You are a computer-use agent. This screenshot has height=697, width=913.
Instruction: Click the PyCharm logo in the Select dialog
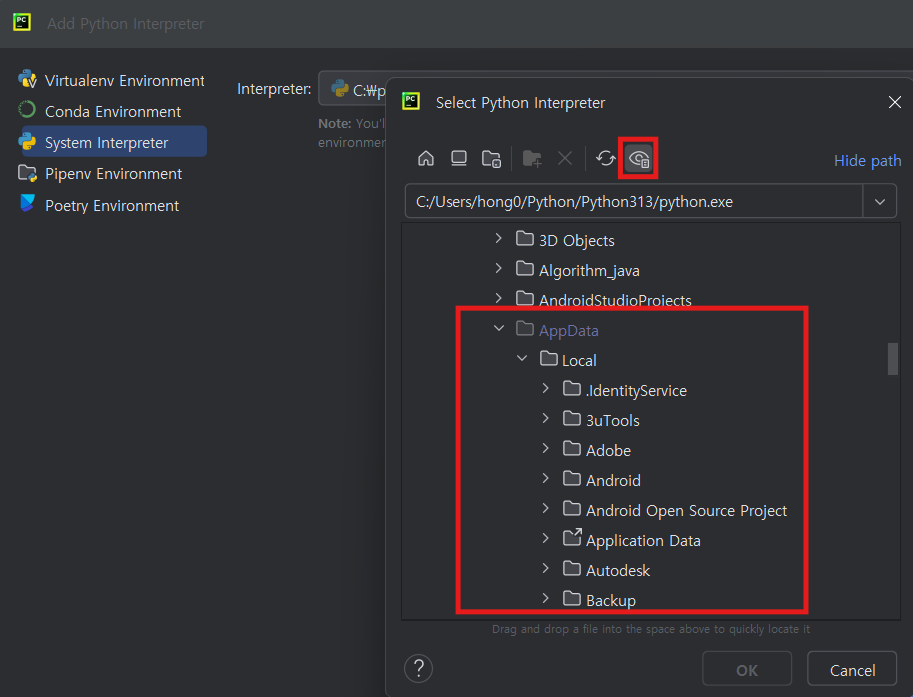411,101
